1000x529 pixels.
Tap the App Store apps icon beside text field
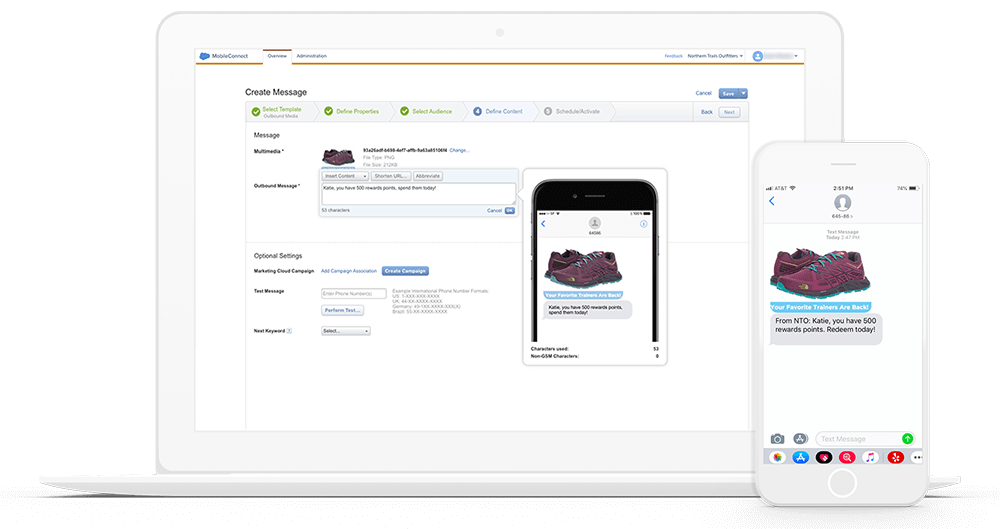tap(800, 438)
